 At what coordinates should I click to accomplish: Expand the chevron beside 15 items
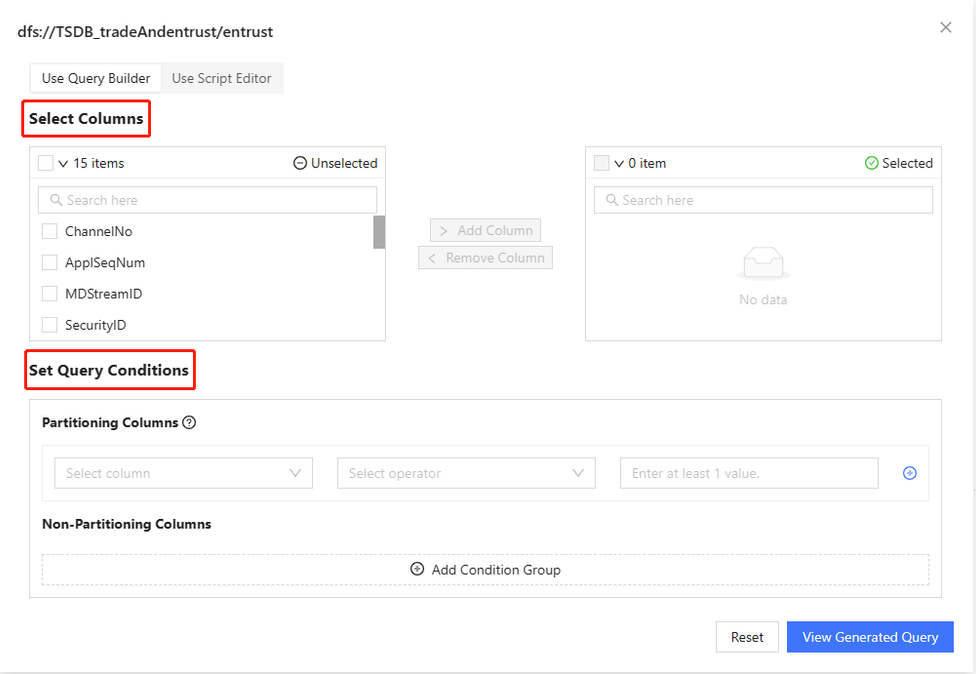tap(63, 163)
